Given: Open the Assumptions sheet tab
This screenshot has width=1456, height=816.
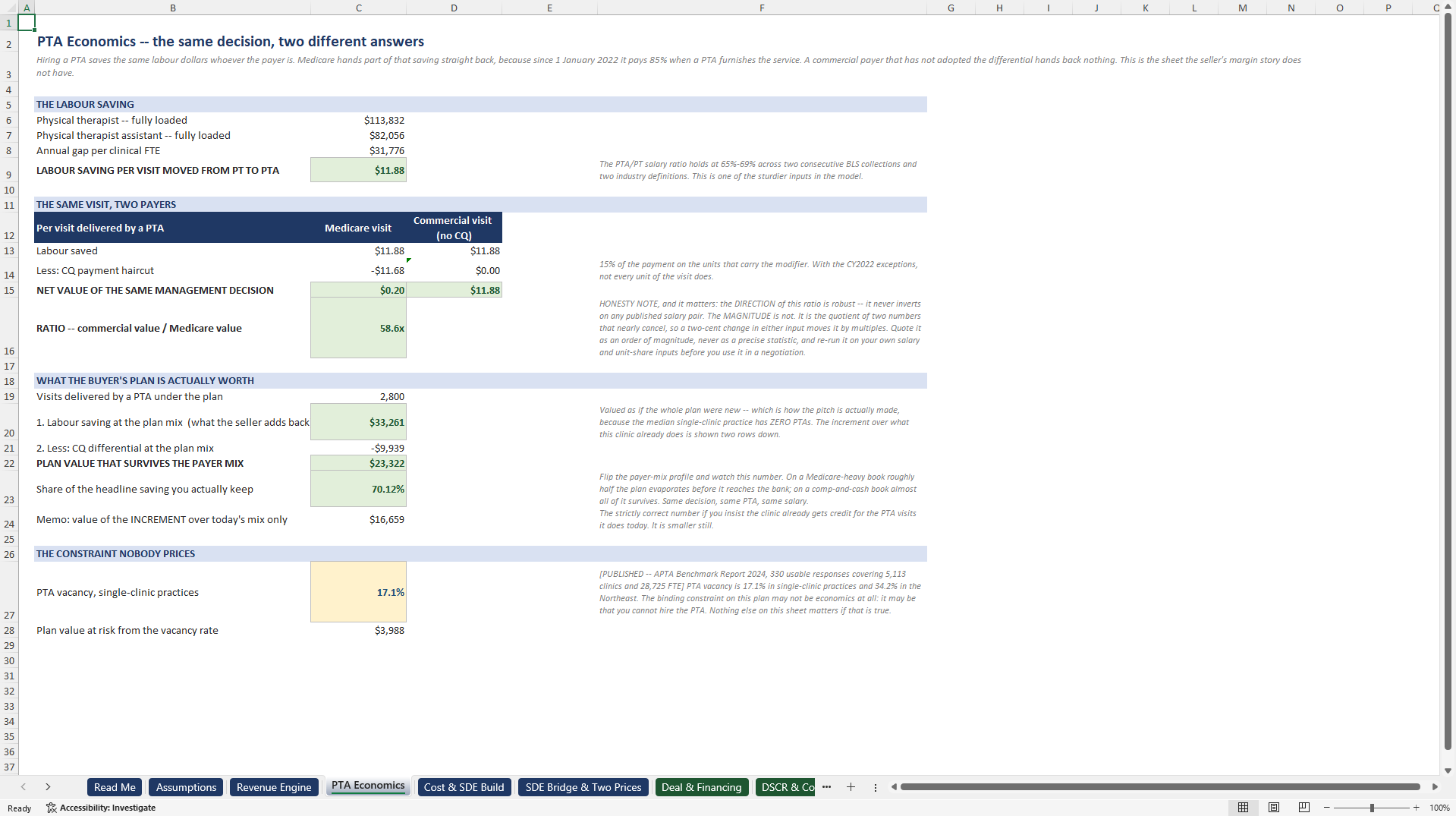Looking at the screenshot, I should pyautogui.click(x=186, y=787).
